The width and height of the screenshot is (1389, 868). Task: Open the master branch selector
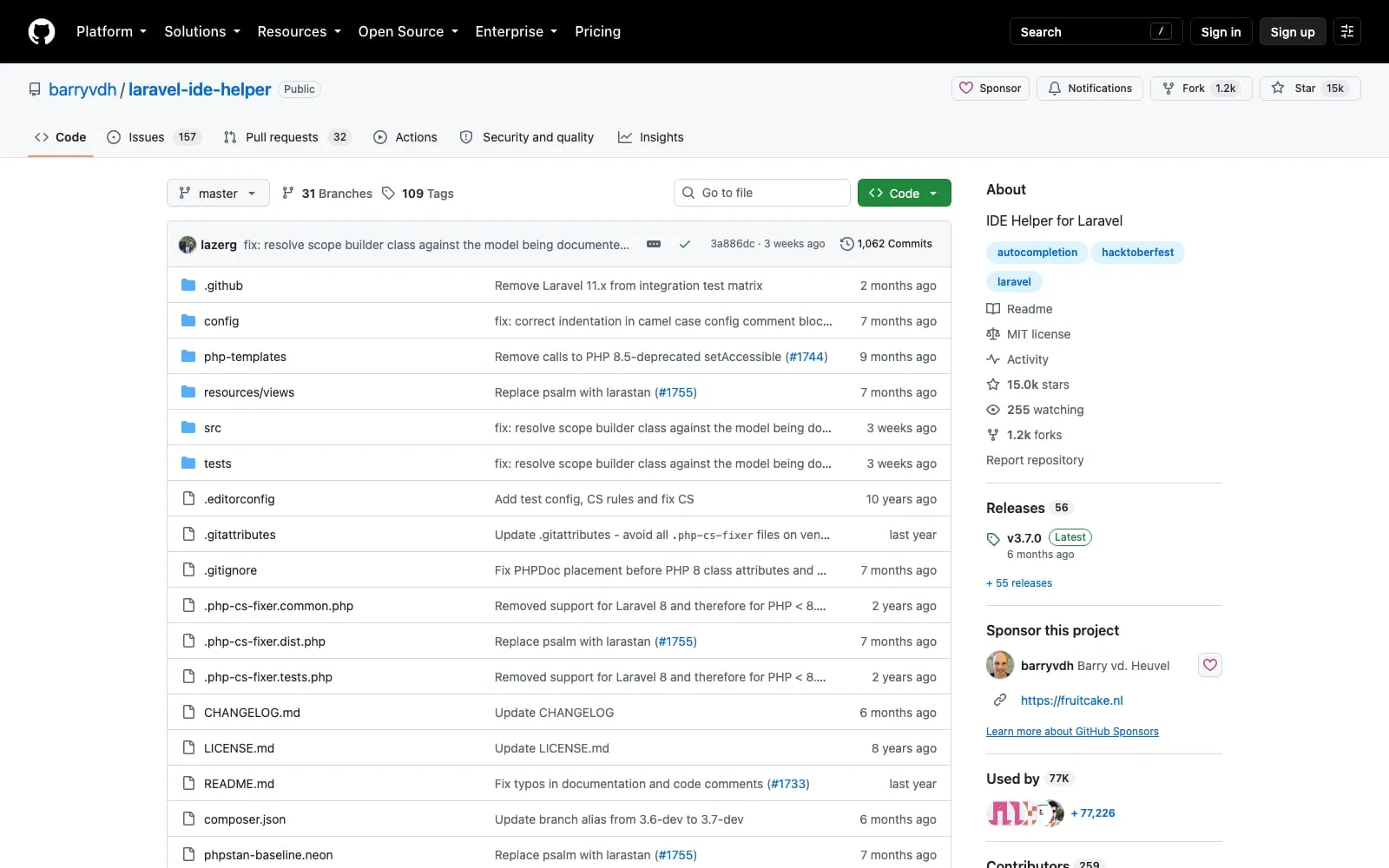pyautogui.click(x=218, y=193)
